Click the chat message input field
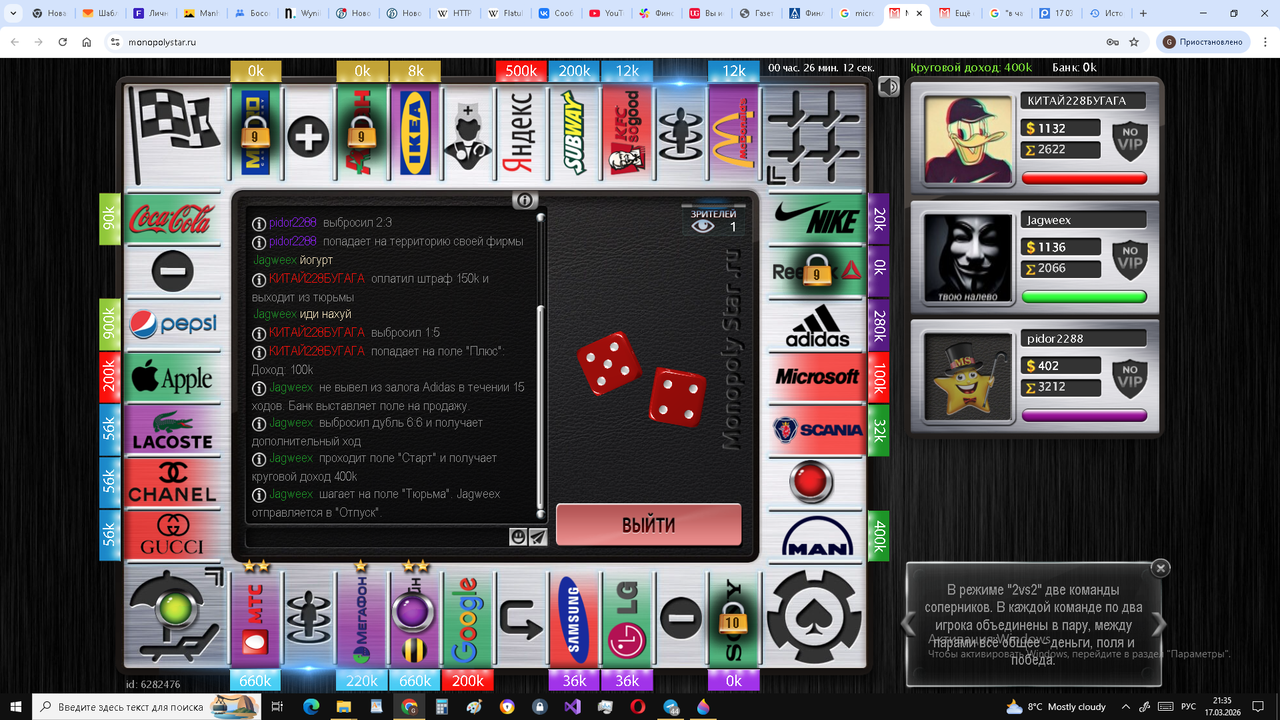 [379, 537]
